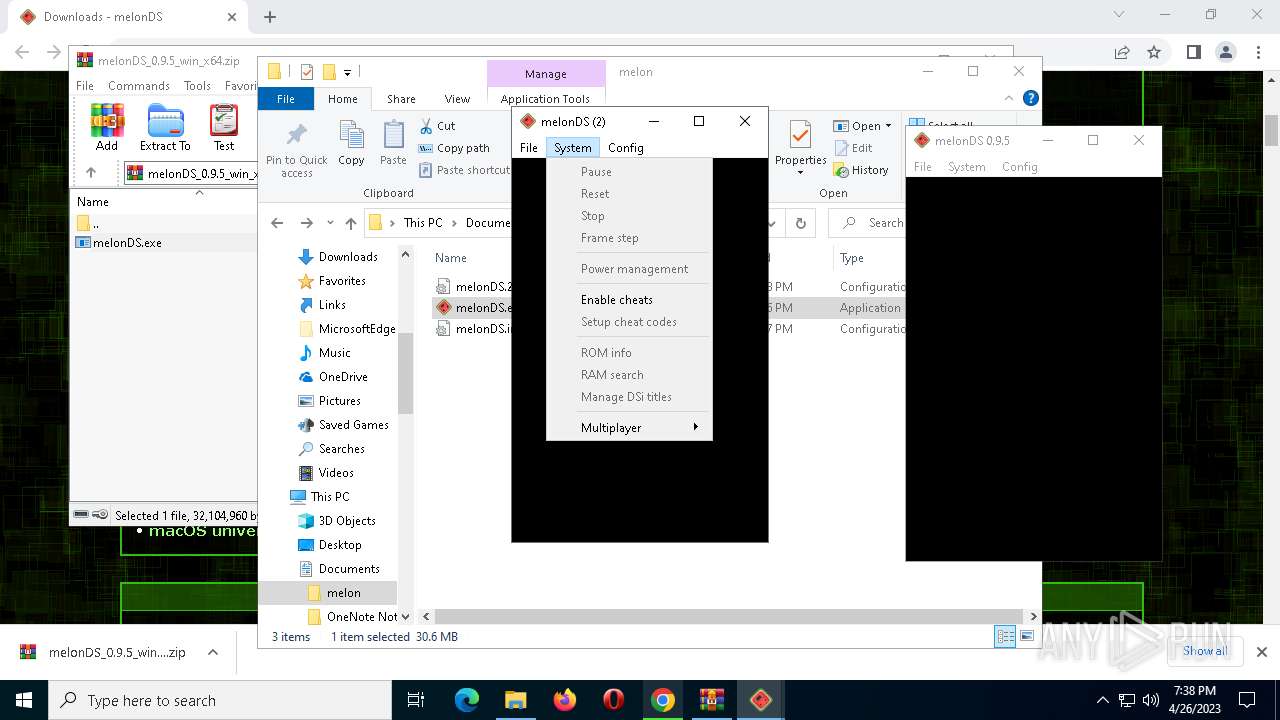Open the notification center on taskbar
Image resolution: width=1280 pixels, height=720 pixels.
click(x=1247, y=700)
